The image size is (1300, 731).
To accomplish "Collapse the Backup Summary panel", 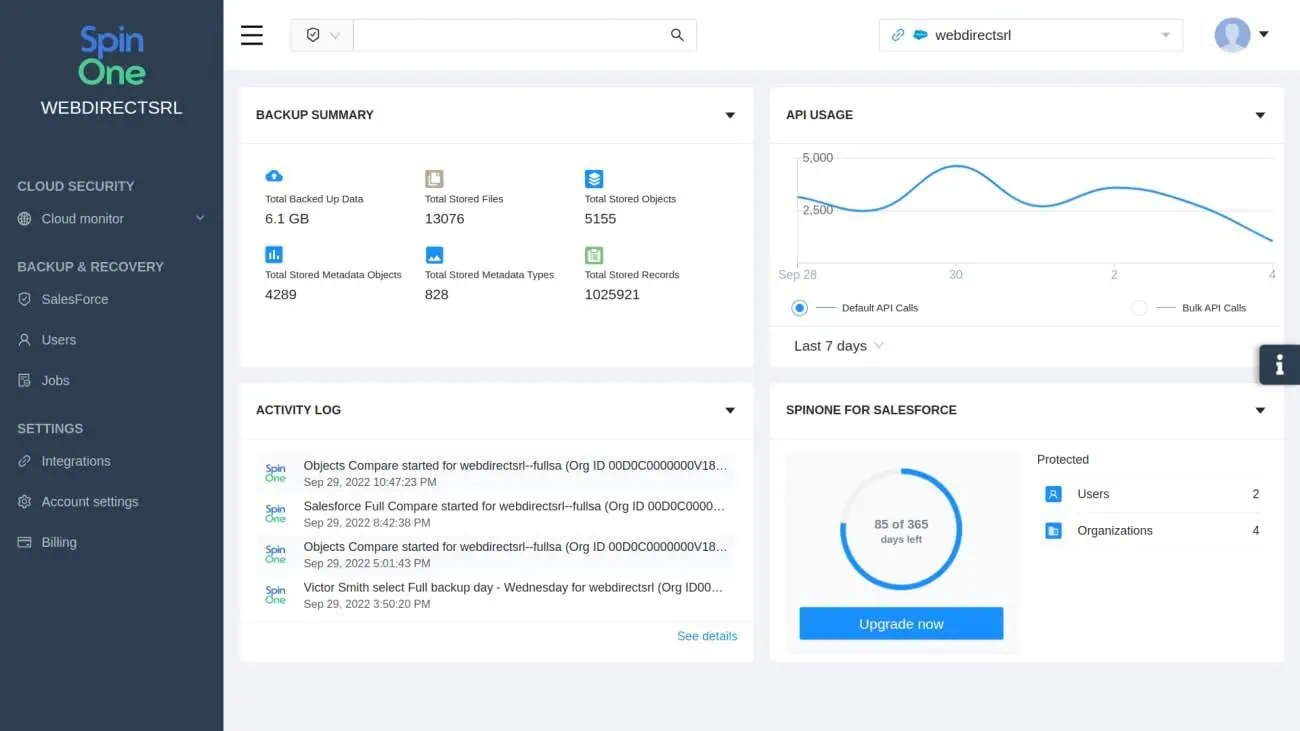I will (x=730, y=115).
